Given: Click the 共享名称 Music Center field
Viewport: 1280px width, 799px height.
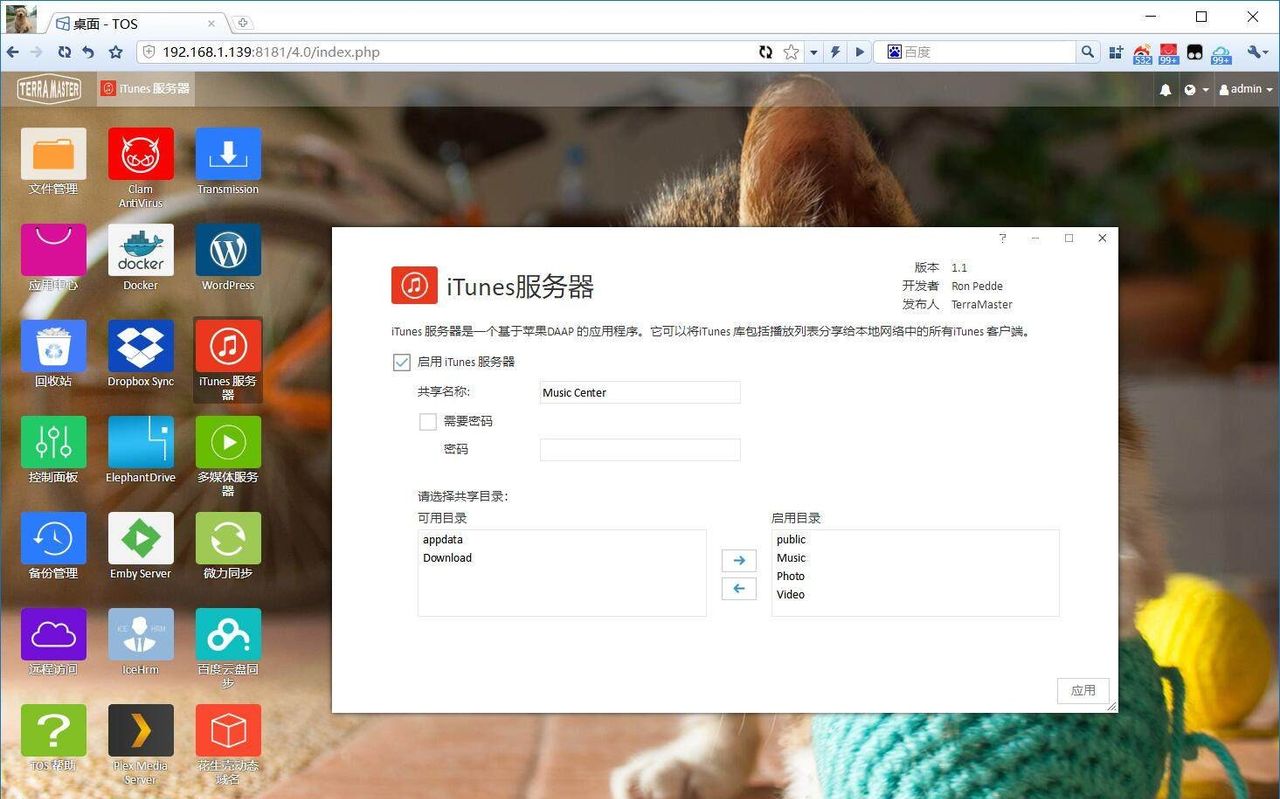Looking at the screenshot, I should click(x=639, y=393).
